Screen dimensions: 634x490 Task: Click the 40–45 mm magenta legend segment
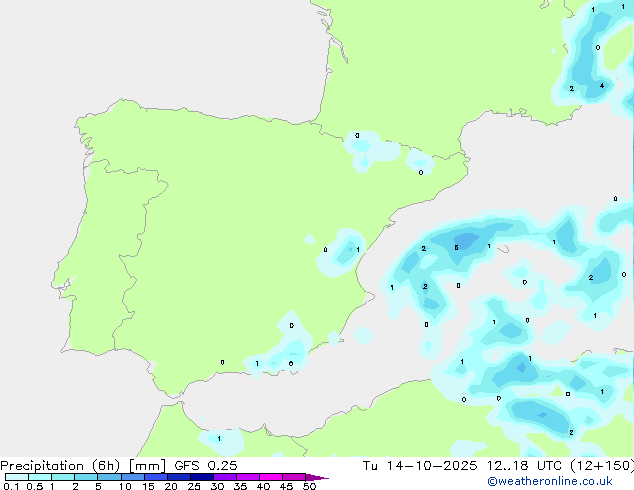pos(271,477)
